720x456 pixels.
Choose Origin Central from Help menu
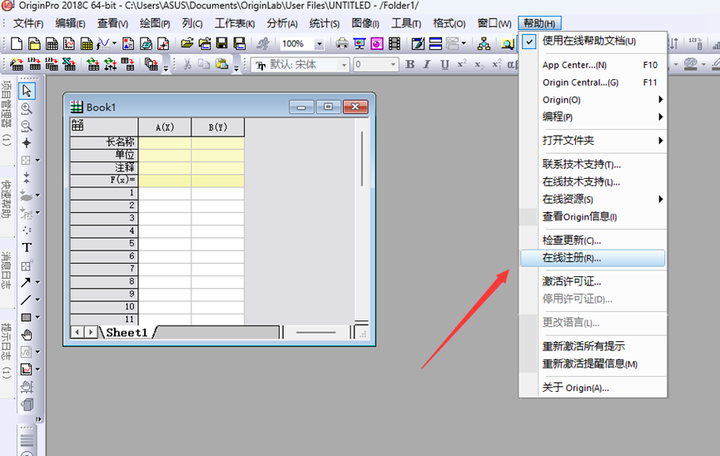coord(592,83)
